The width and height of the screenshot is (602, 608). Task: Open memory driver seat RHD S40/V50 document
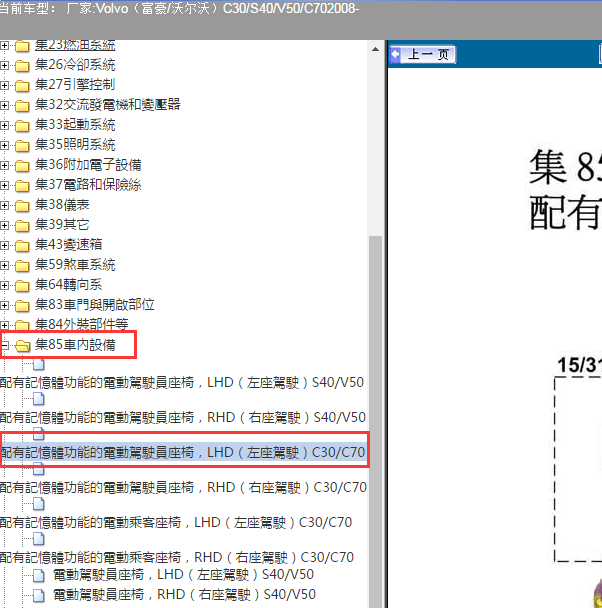coord(183,418)
